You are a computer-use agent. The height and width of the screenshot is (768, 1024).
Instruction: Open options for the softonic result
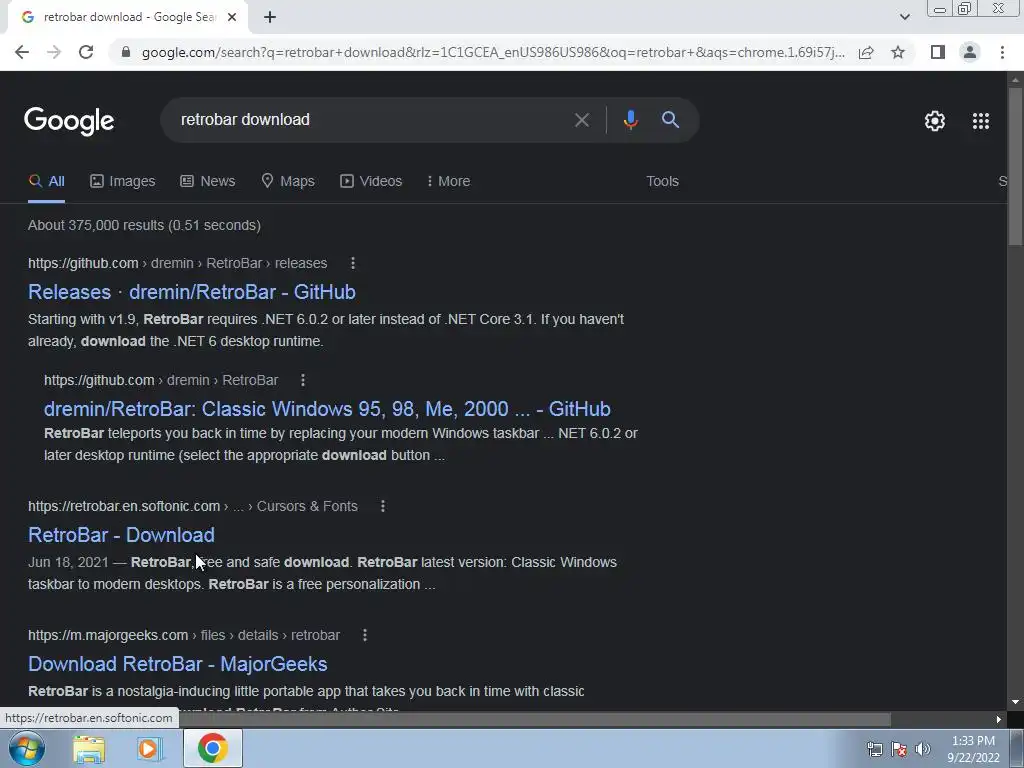click(x=383, y=506)
